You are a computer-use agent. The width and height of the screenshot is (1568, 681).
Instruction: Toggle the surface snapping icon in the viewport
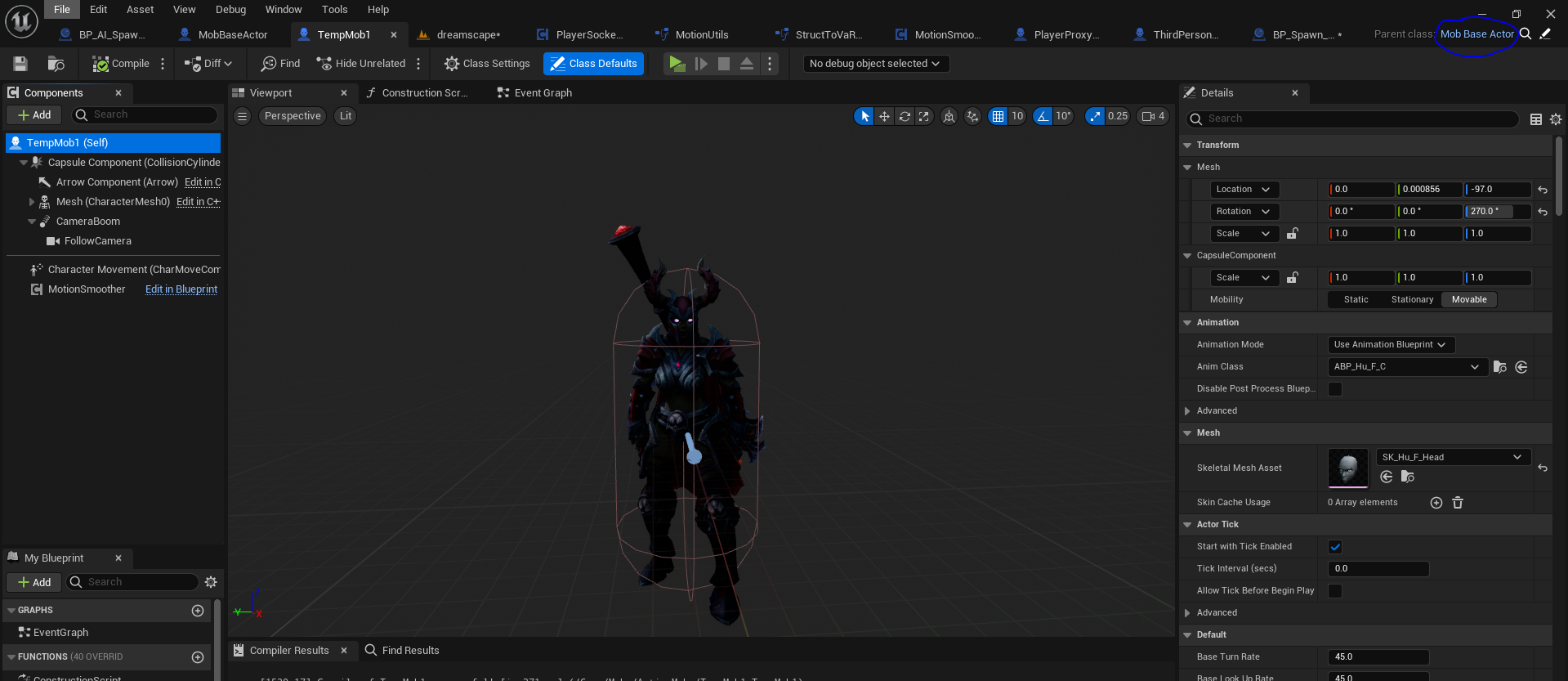pos(972,116)
